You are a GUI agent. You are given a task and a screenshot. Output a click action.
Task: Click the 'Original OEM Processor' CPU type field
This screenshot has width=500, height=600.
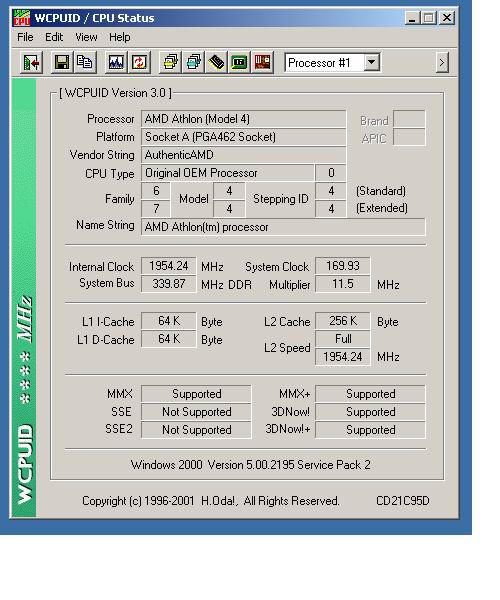click(x=227, y=173)
